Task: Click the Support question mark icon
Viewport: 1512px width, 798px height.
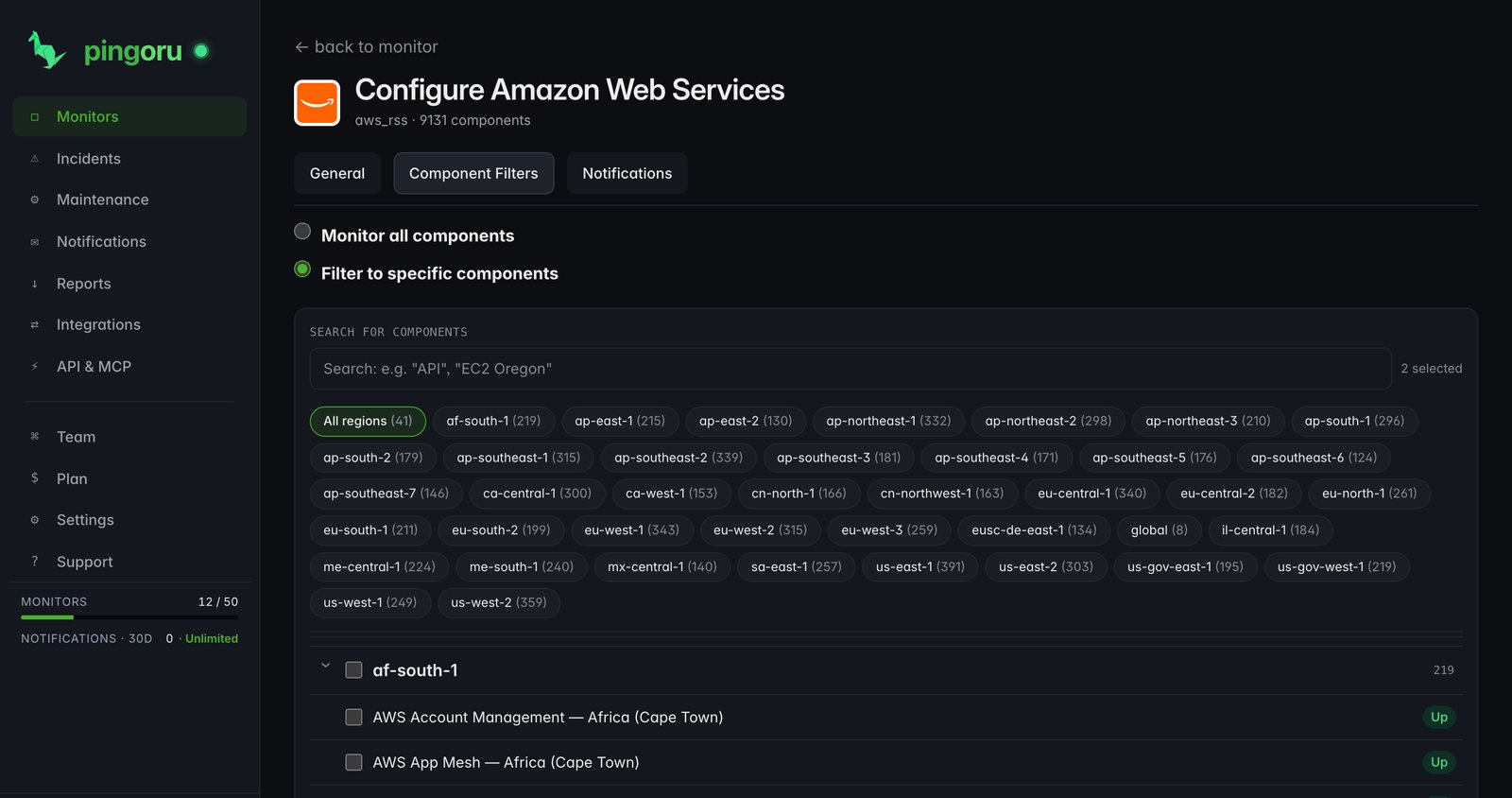Action: 35,562
